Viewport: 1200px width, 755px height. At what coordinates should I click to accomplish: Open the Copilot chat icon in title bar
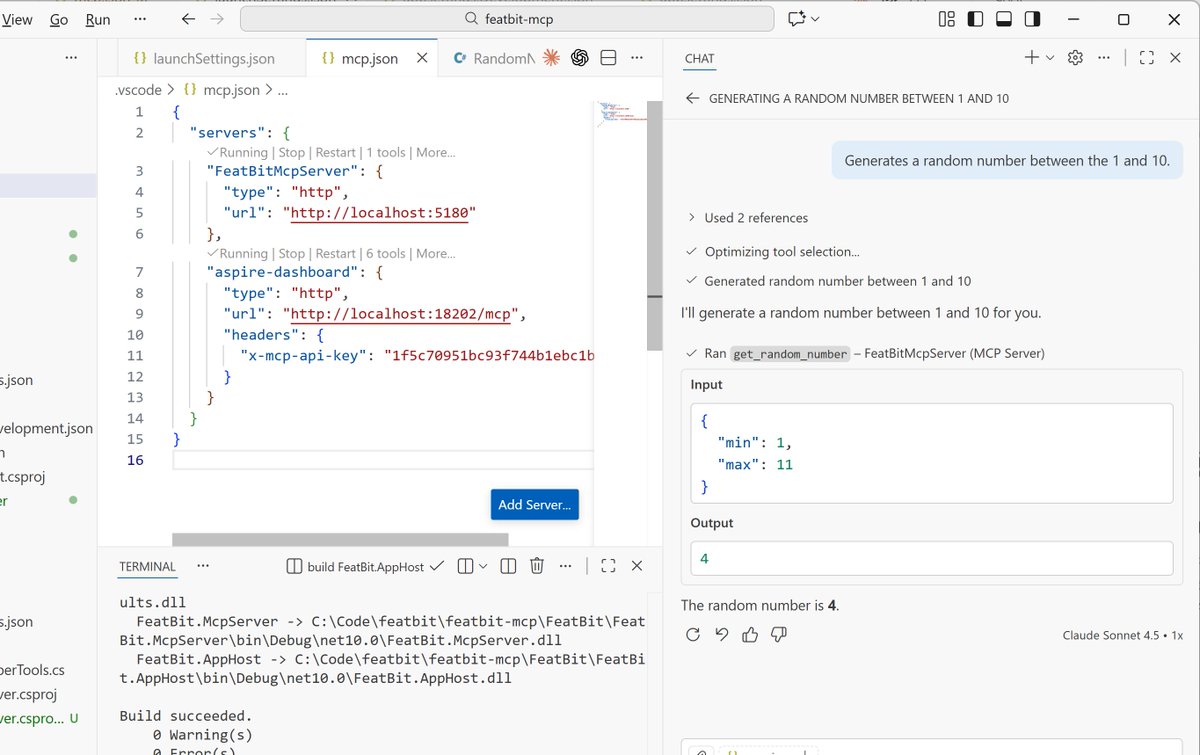point(797,19)
